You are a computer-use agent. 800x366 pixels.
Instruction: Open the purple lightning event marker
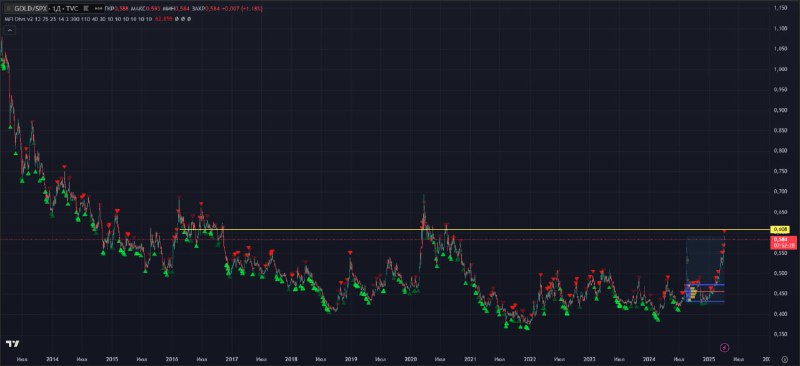pyautogui.click(x=725, y=348)
